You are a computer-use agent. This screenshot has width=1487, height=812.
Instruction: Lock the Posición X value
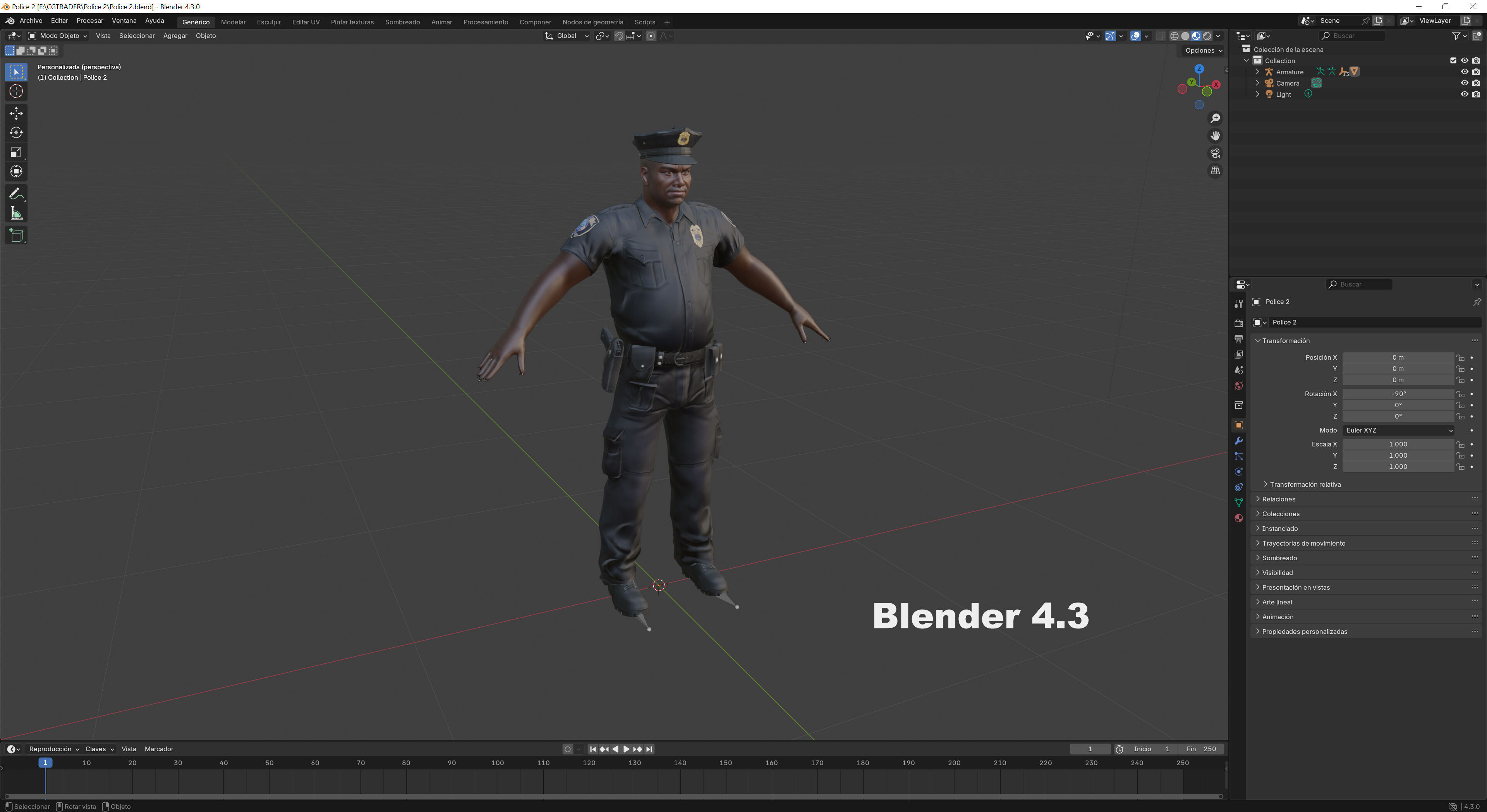point(1460,358)
